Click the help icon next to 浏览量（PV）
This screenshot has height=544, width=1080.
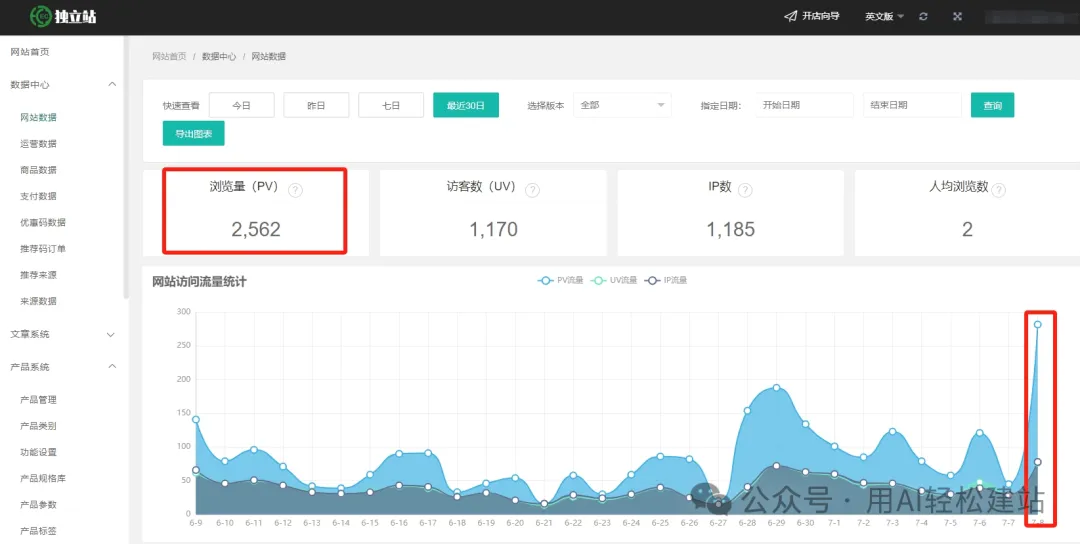[295, 191]
